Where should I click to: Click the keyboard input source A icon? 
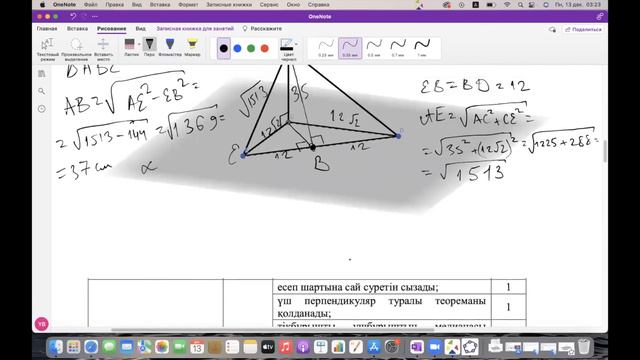coord(476,4)
